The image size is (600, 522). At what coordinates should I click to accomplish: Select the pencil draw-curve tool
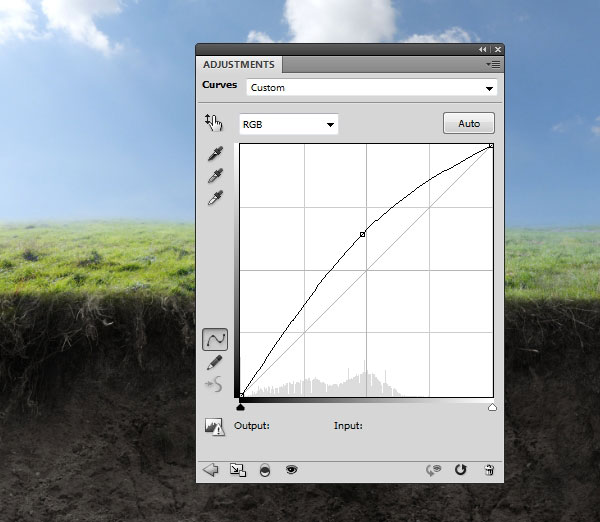[x=215, y=362]
